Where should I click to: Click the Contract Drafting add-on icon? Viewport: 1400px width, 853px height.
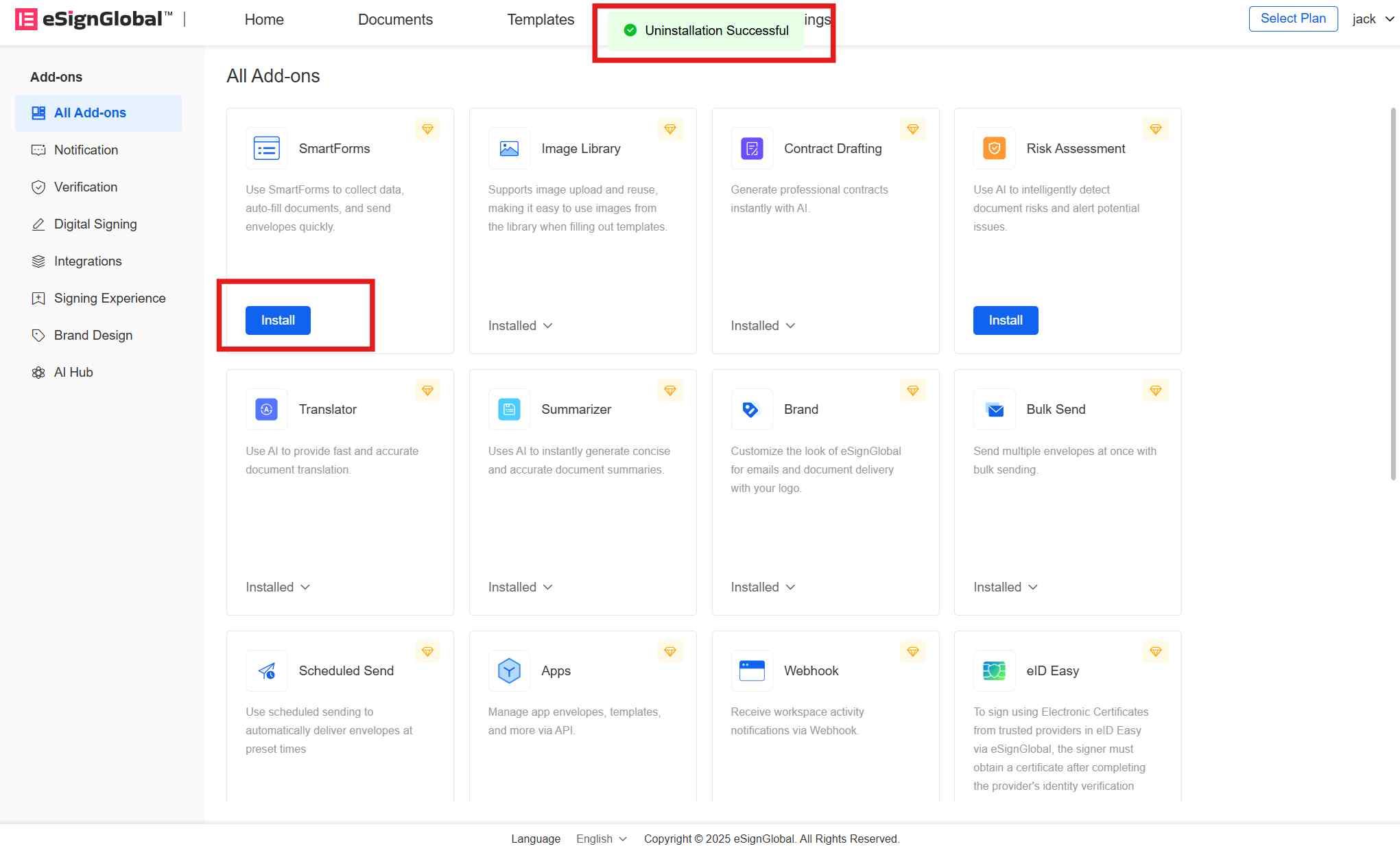click(752, 148)
